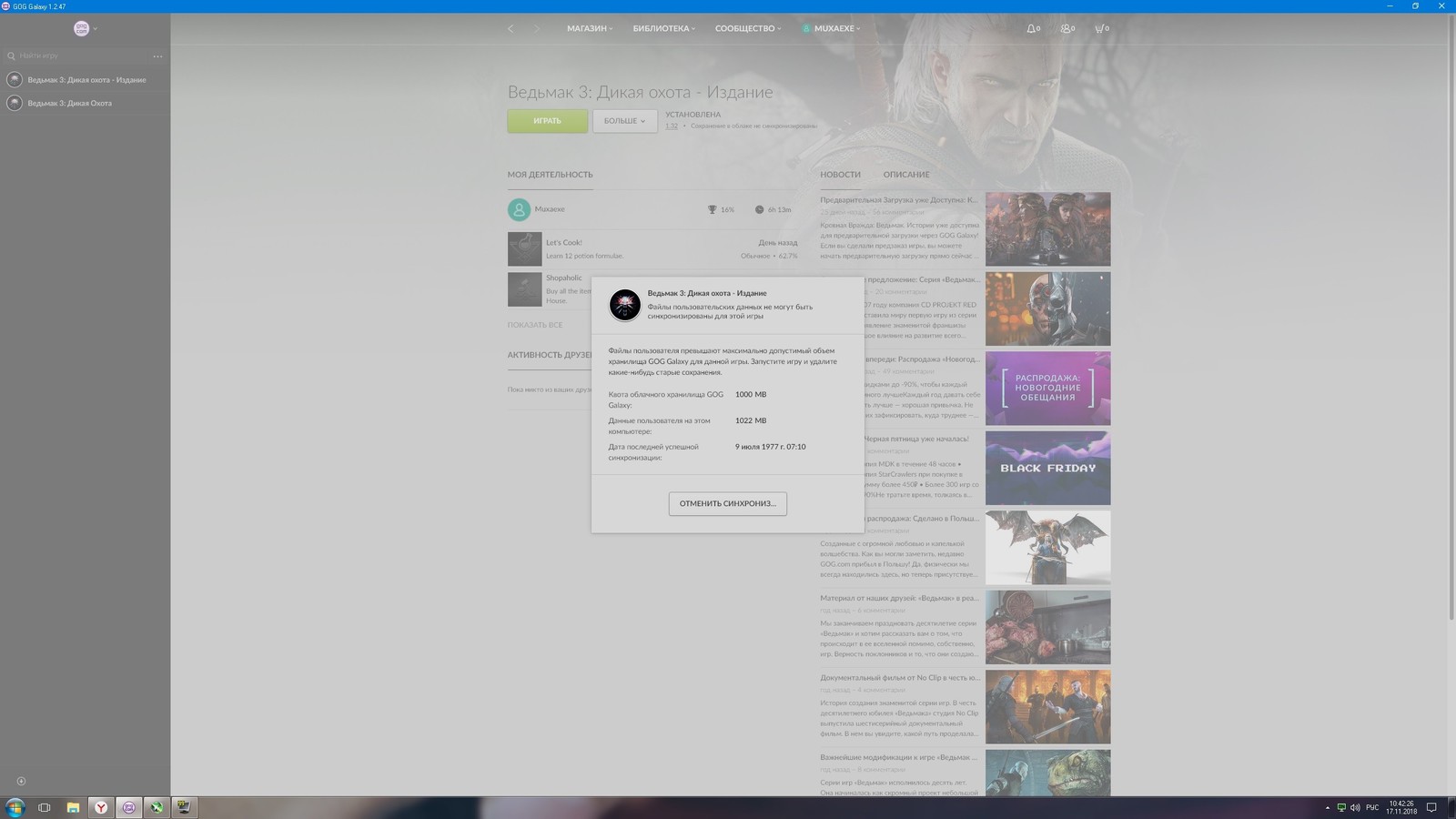Click GOG Galaxy taskbar icon
Viewport: 1456px width, 819px height.
[129, 807]
